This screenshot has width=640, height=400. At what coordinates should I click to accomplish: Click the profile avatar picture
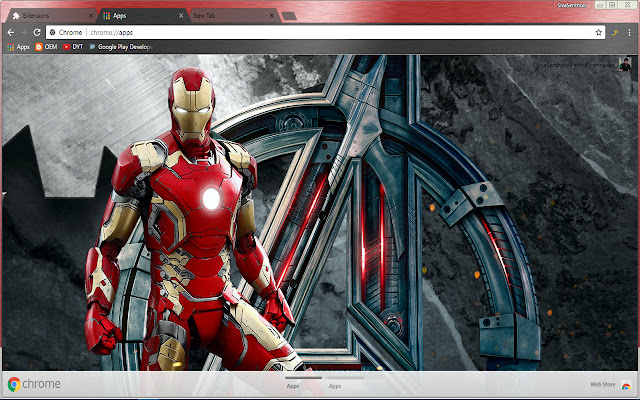(x=625, y=64)
